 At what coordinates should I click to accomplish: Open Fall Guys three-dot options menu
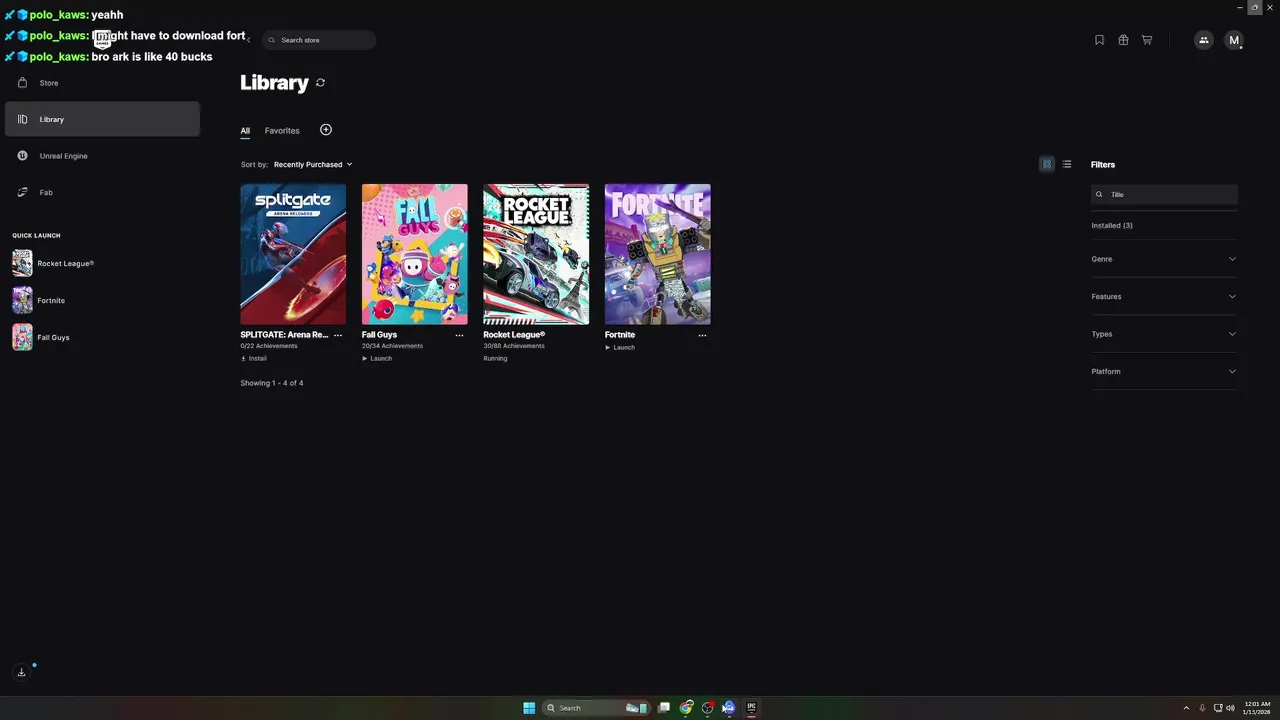(460, 335)
